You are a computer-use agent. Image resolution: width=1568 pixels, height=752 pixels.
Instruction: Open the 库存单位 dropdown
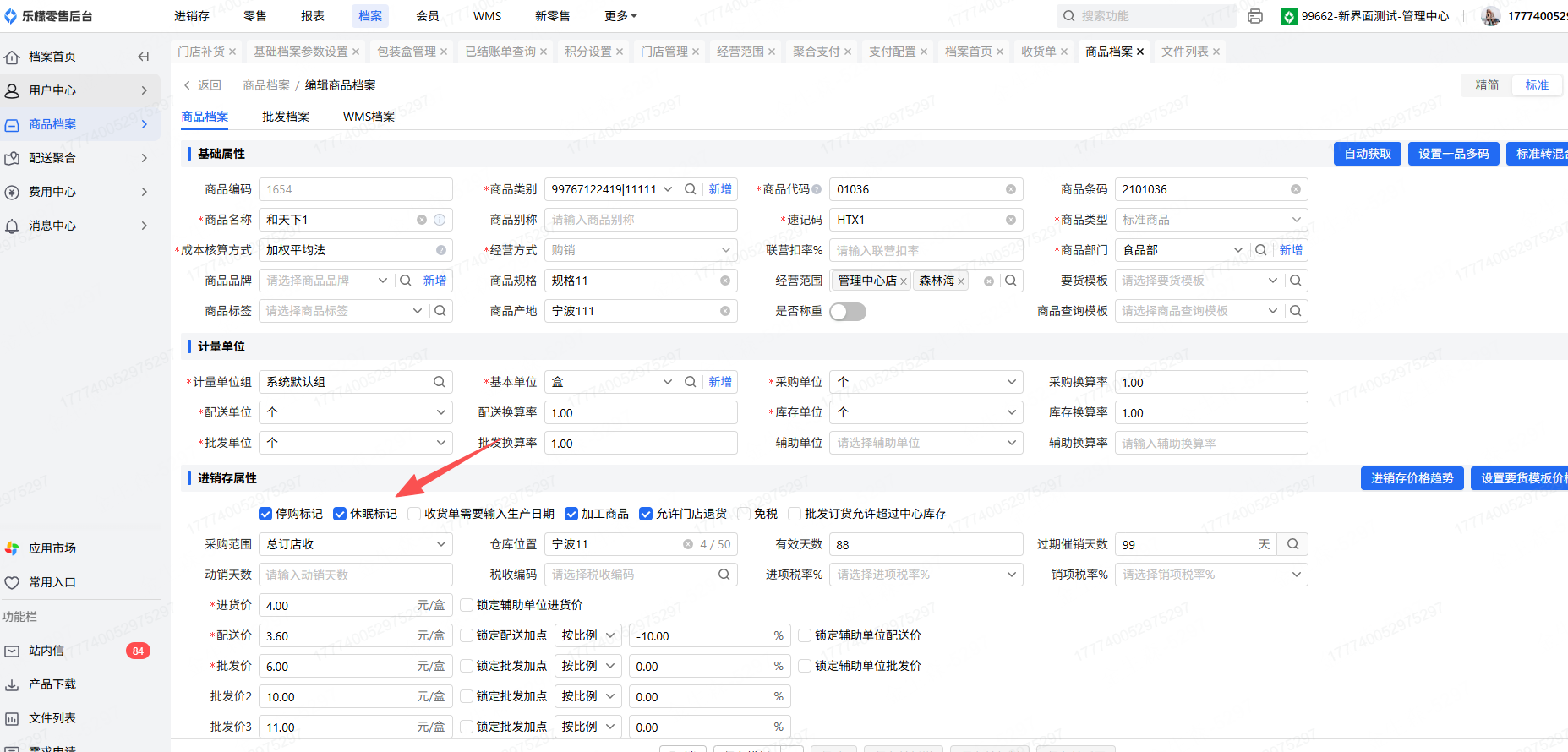pos(926,412)
